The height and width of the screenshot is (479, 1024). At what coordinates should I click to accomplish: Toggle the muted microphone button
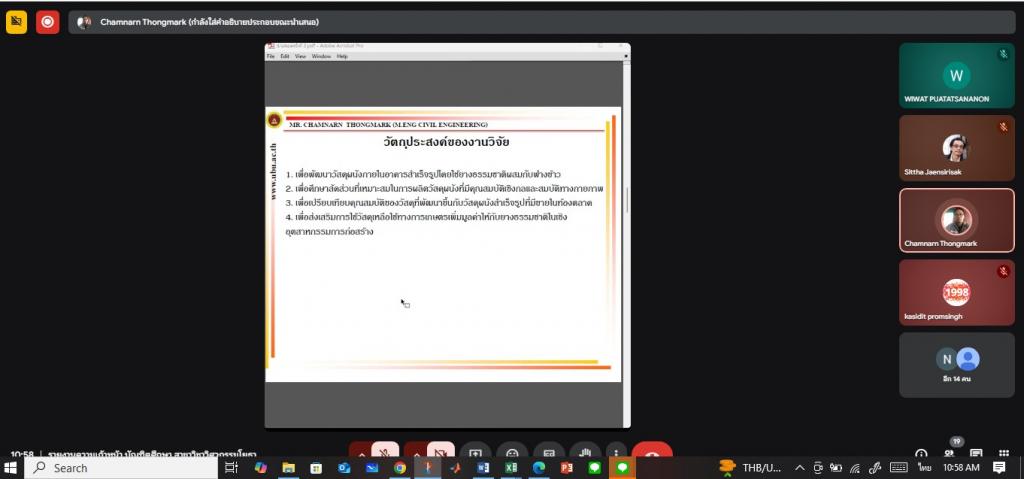point(386,453)
